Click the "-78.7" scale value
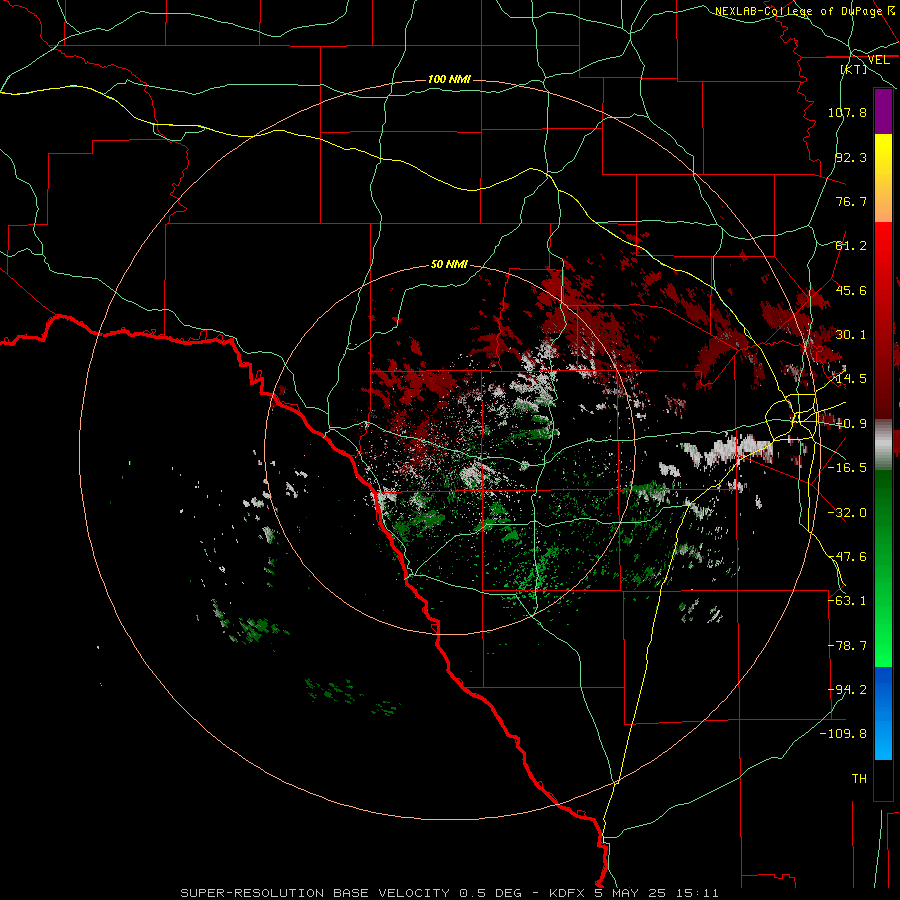This screenshot has width=900, height=900. [x=847, y=646]
